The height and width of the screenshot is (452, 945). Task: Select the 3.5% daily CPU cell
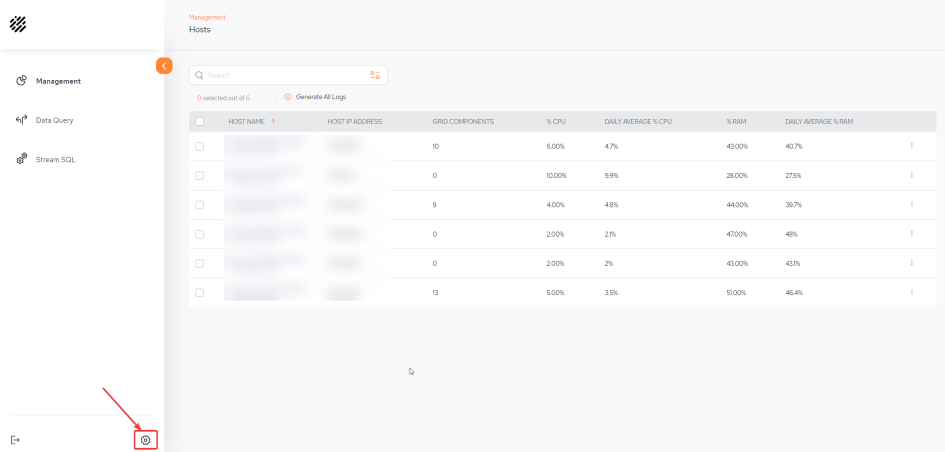(x=611, y=292)
